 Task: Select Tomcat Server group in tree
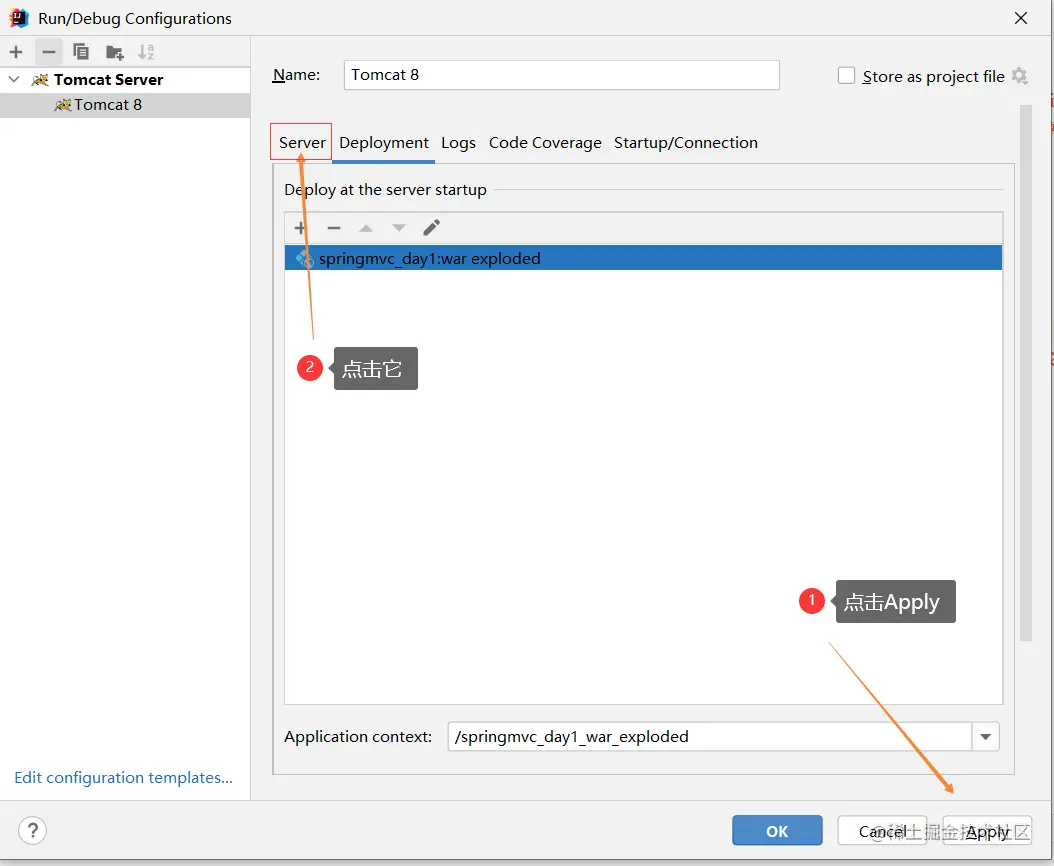pos(125,79)
